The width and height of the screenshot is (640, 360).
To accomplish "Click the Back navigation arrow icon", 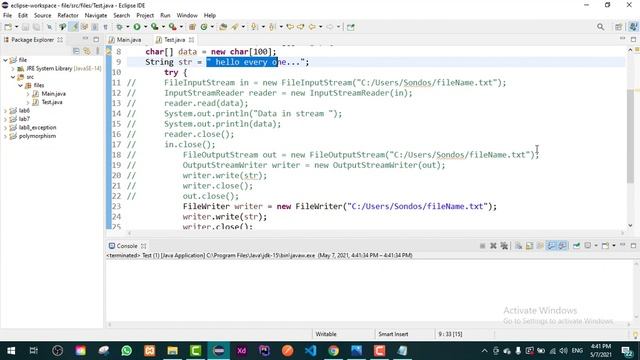I will click(x=312, y=27).
